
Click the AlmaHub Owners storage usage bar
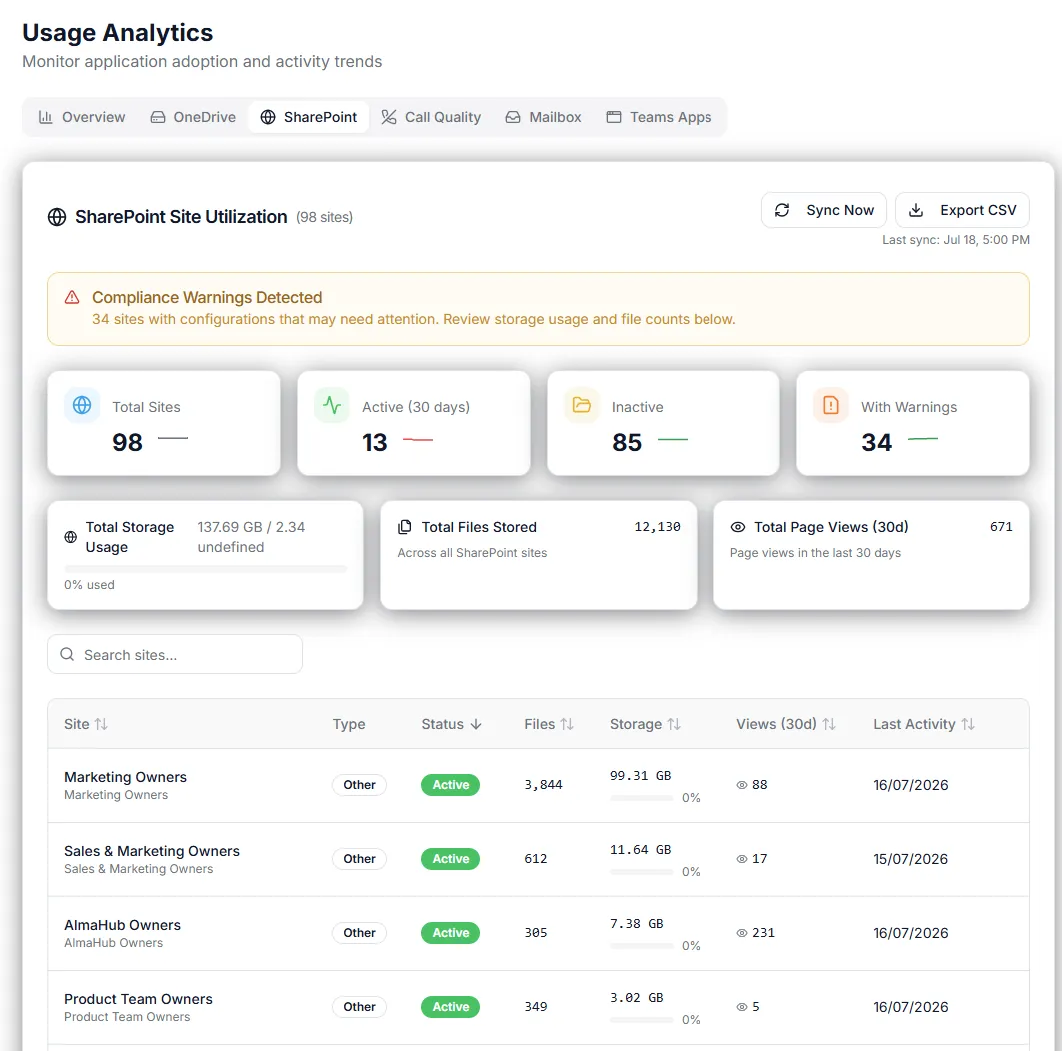641,946
